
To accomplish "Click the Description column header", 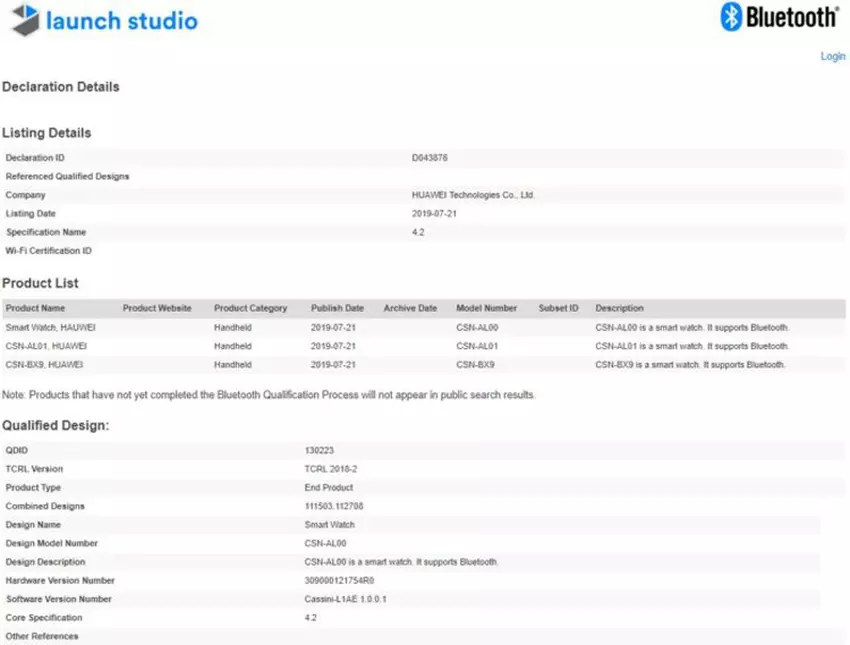I will [x=620, y=308].
